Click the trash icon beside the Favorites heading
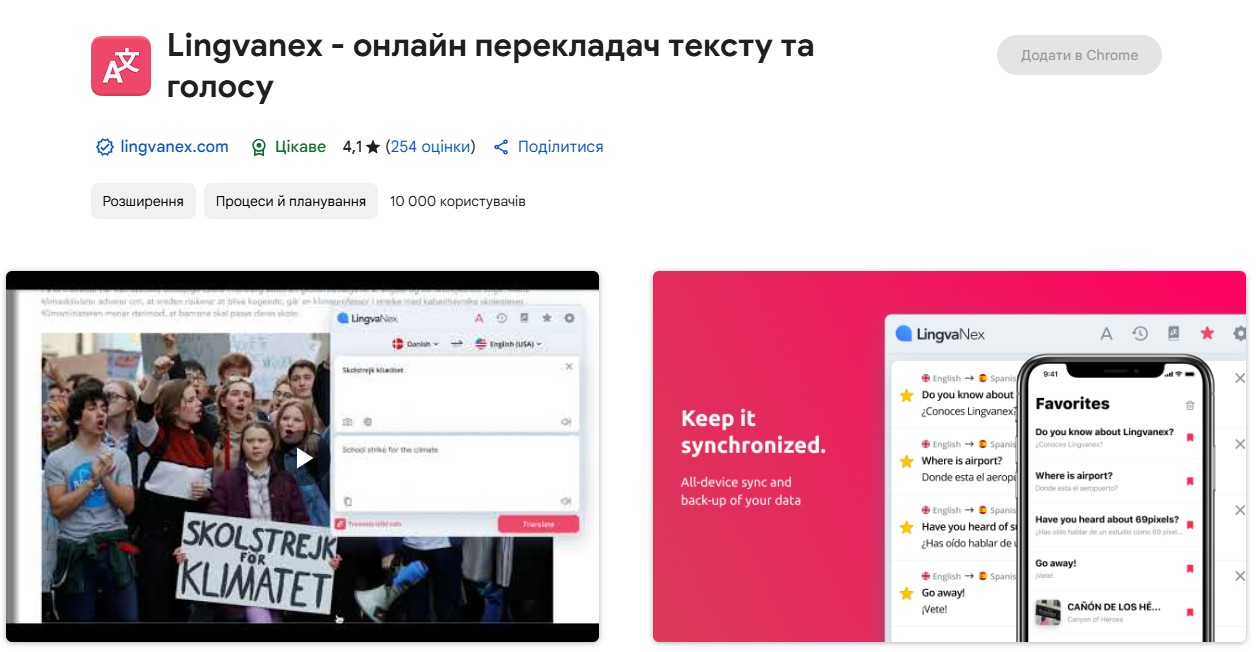This screenshot has height=652, width=1256. (1189, 405)
